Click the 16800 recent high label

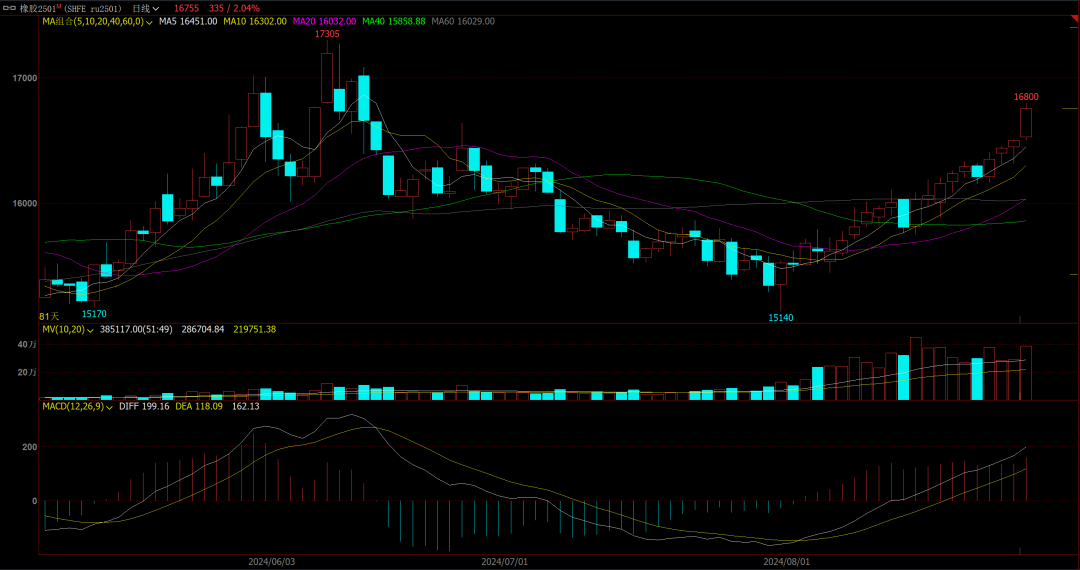1026,97
